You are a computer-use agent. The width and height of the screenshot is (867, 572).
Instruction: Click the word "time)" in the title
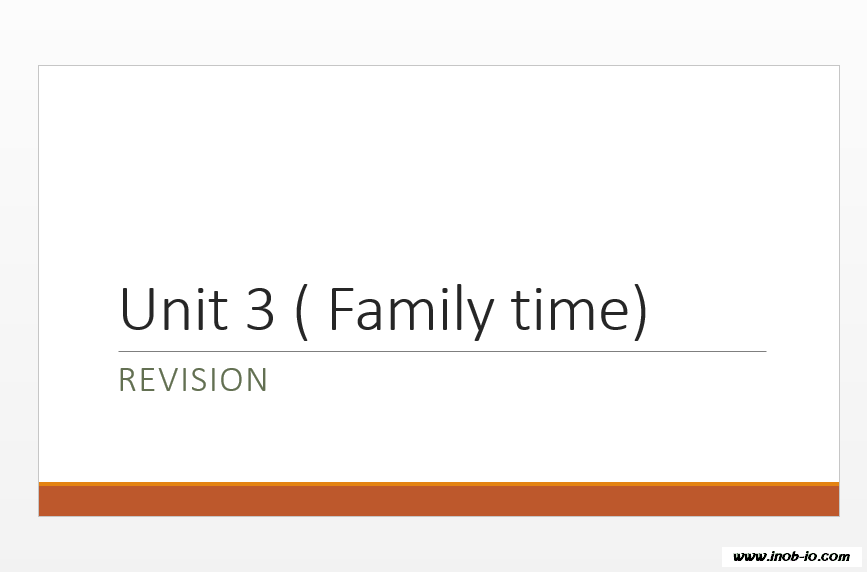pyautogui.click(x=579, y=309)
